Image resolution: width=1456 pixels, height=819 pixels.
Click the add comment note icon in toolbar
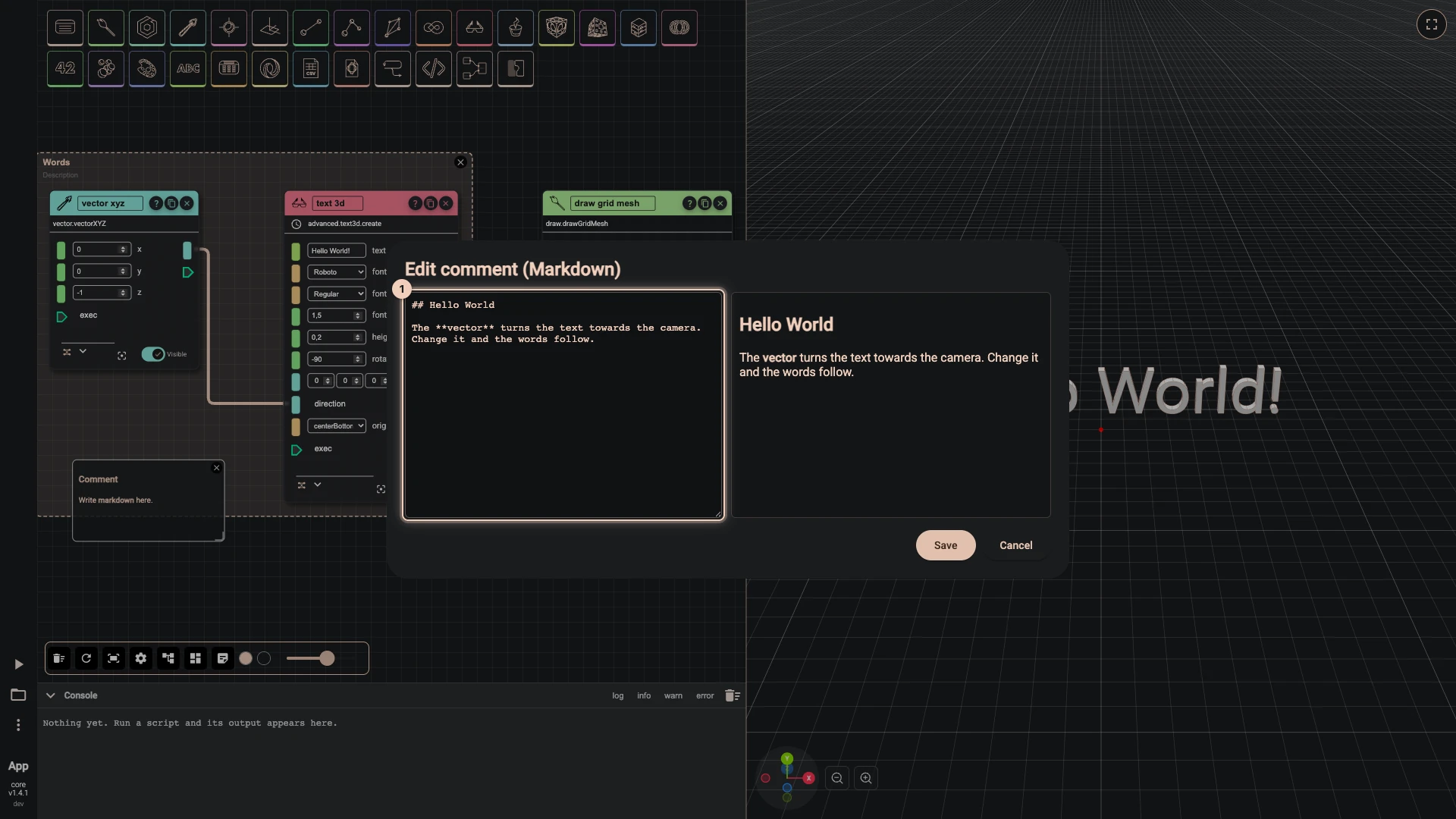[223, 658]
